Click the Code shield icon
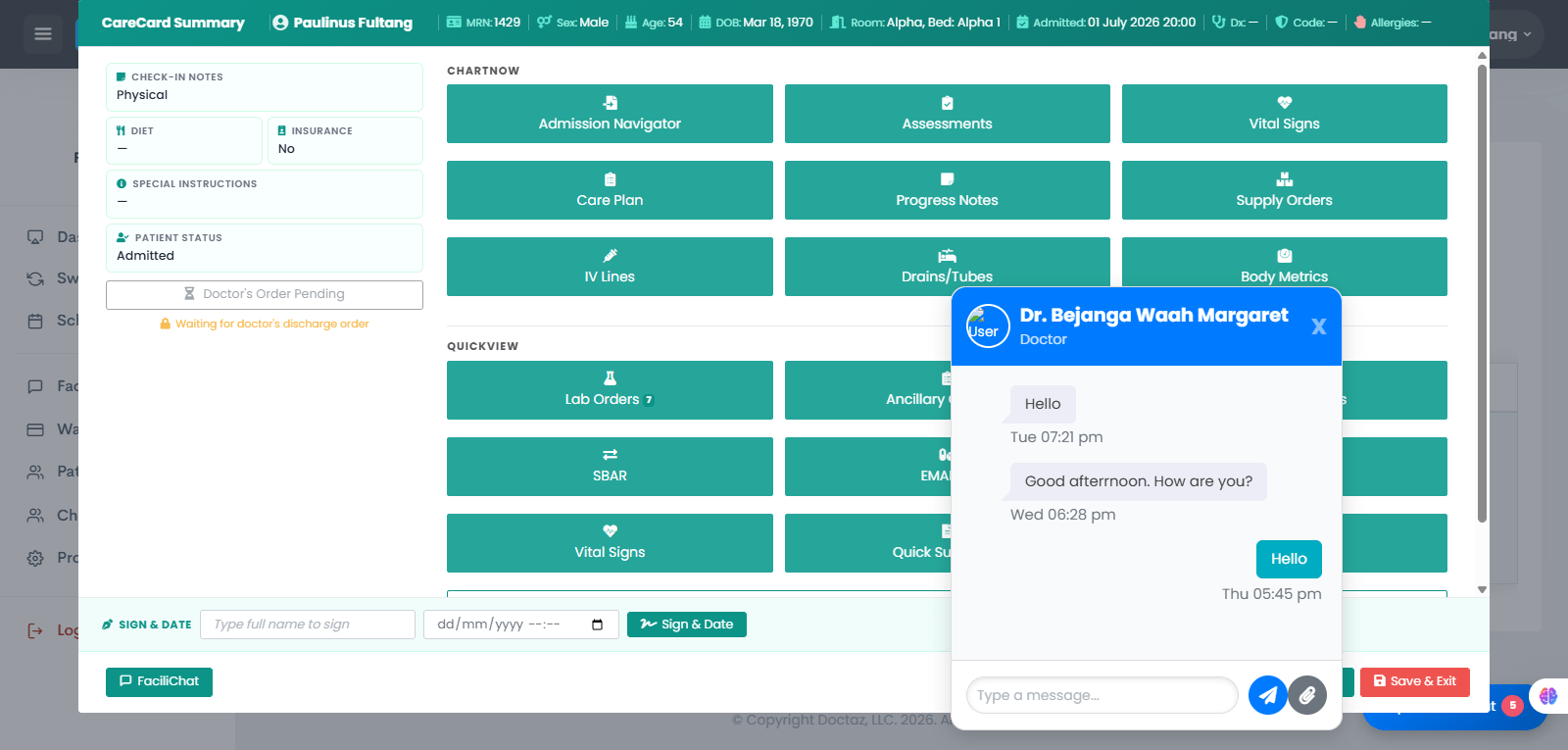Viewport: 1568px width, 750px height. (1281, 22)
